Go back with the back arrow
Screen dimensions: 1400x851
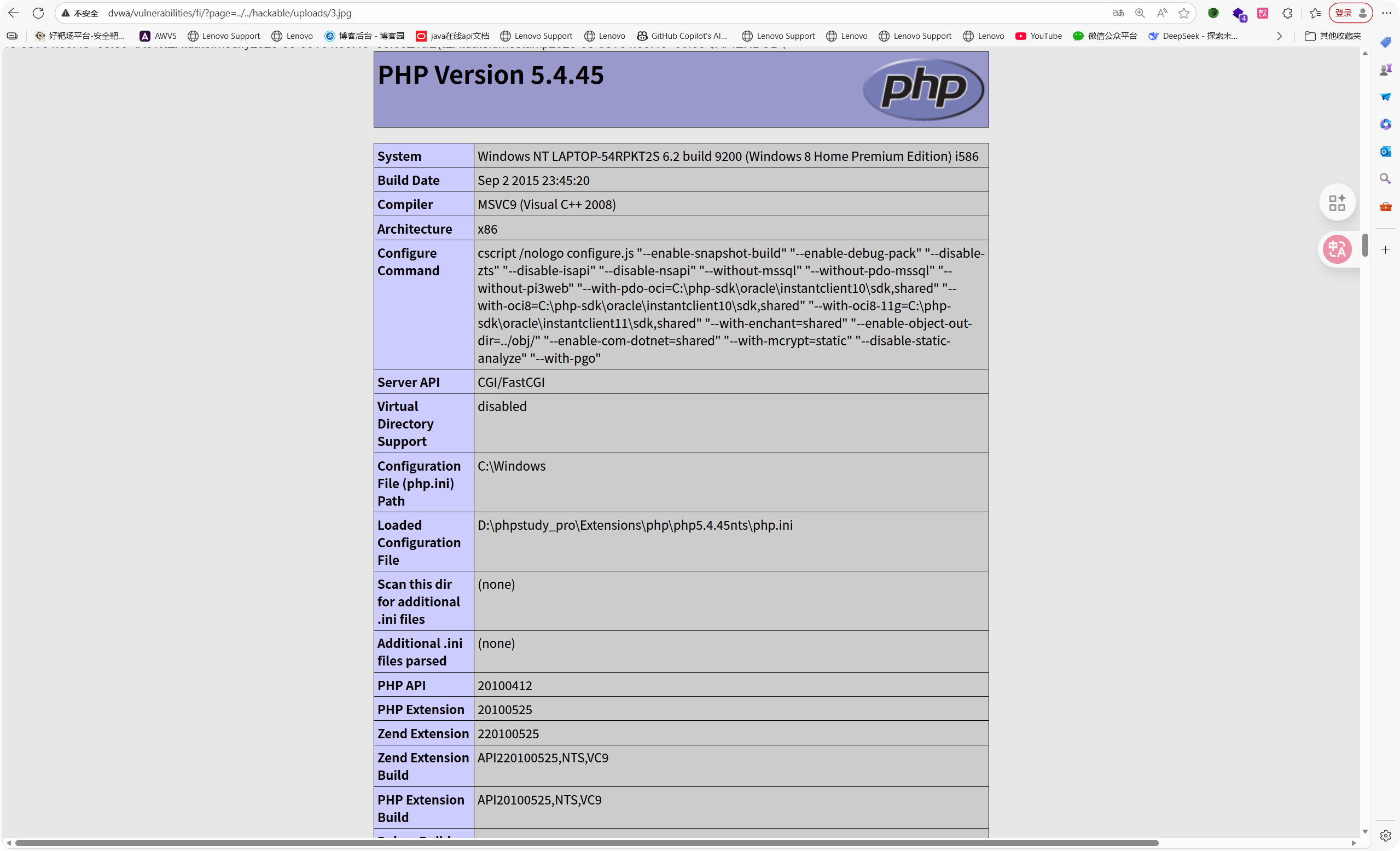[14, 13]
